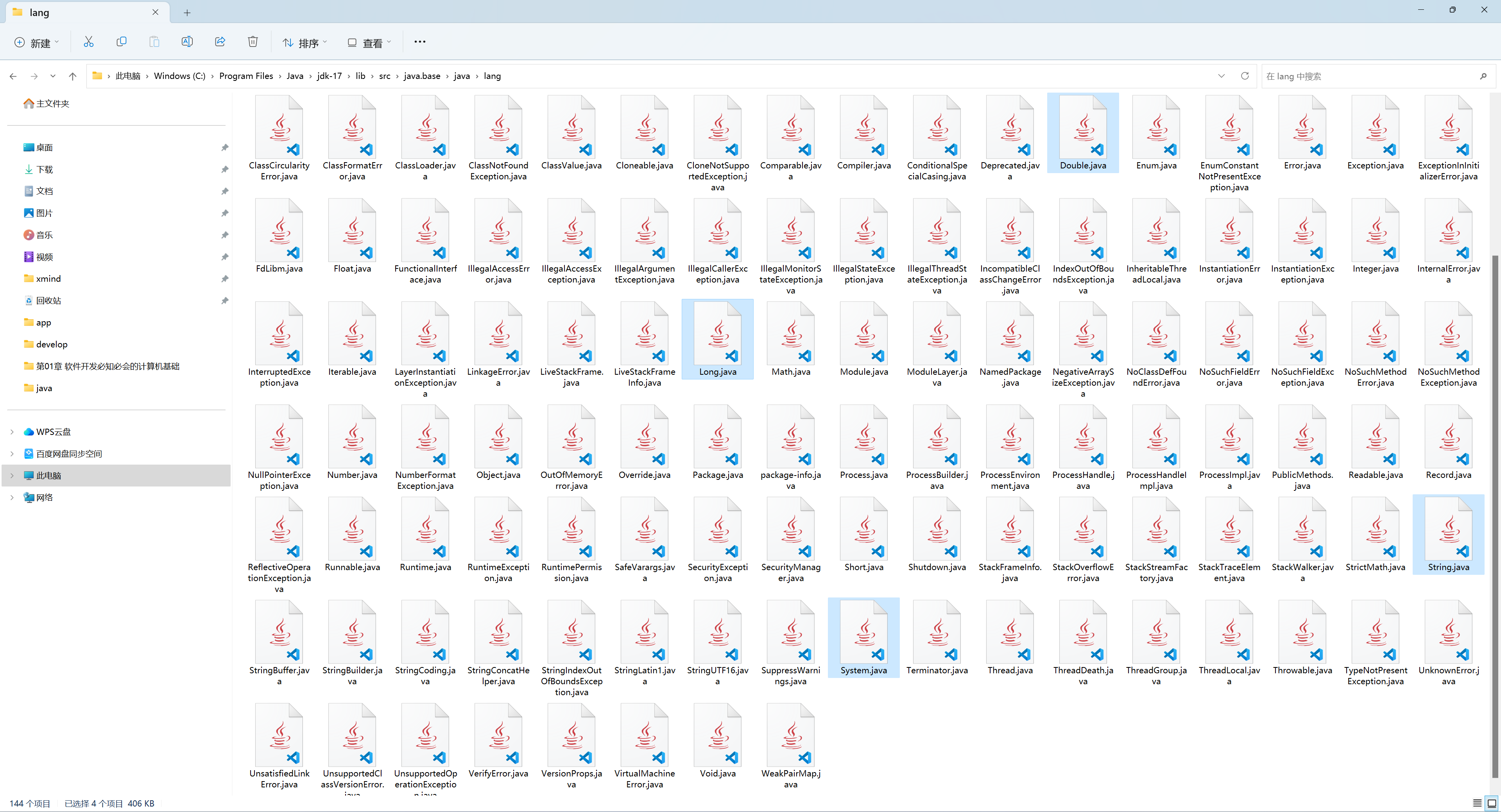This screenshot has height=812, width=1501.
Task: Refresh the lang folder view
Action: (x=1245, y=76)
